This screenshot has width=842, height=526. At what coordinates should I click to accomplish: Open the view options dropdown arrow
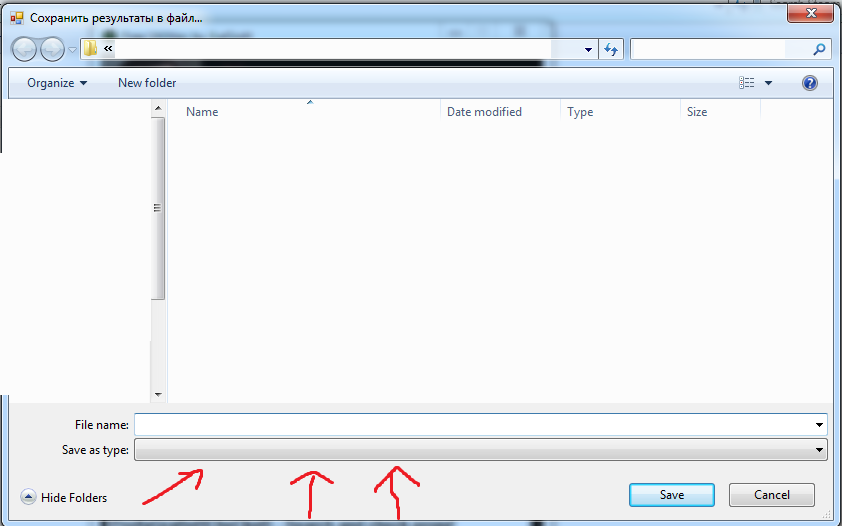click(x=768, y=83)
